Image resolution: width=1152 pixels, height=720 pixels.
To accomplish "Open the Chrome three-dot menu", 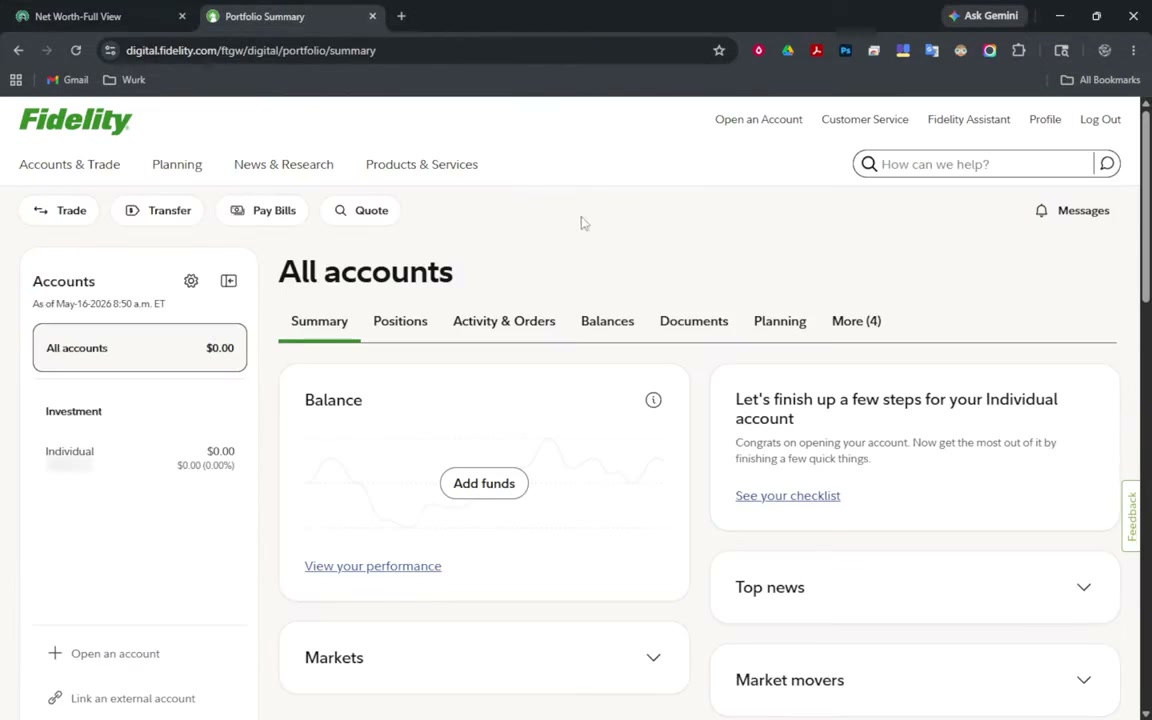I will (x=1133, y=51).
